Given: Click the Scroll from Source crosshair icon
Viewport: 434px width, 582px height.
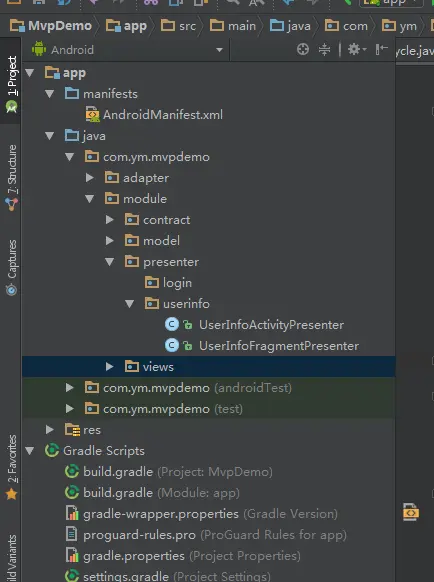Looking at the screenshot, I should click(303, 49).
